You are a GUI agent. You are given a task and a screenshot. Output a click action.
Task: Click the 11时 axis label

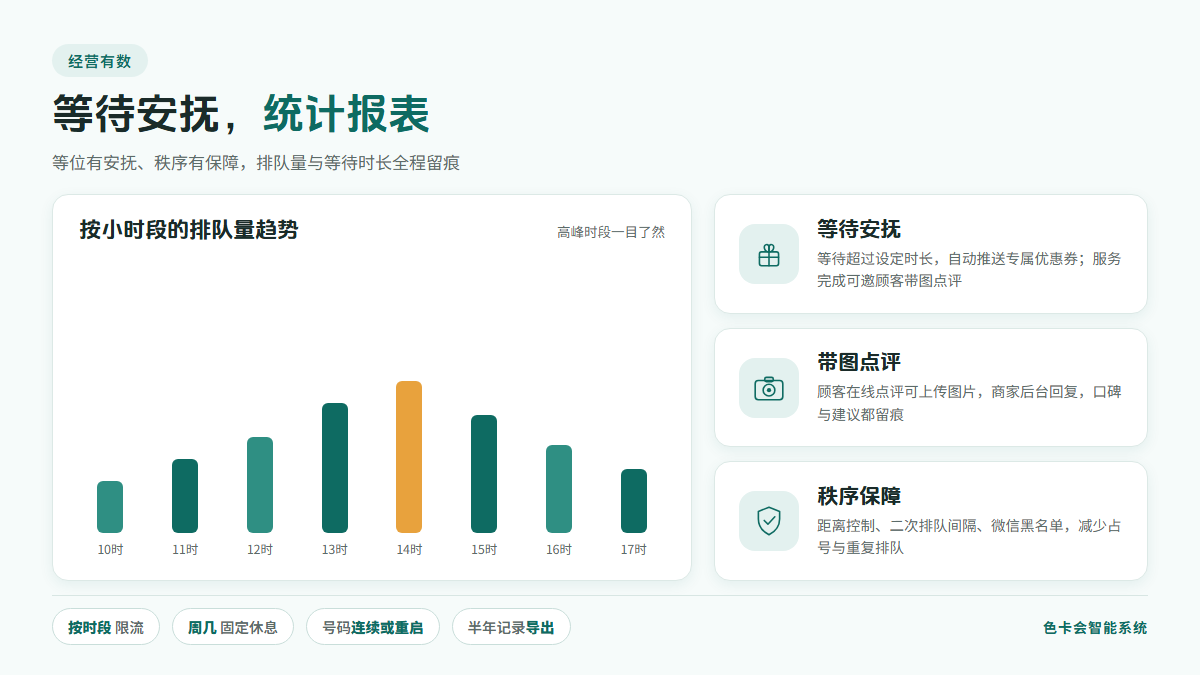point(185,550)
